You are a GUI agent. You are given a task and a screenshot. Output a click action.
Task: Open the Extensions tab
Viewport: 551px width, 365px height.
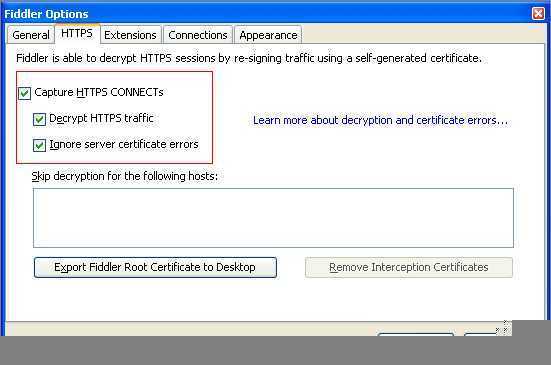coord(130,35)
